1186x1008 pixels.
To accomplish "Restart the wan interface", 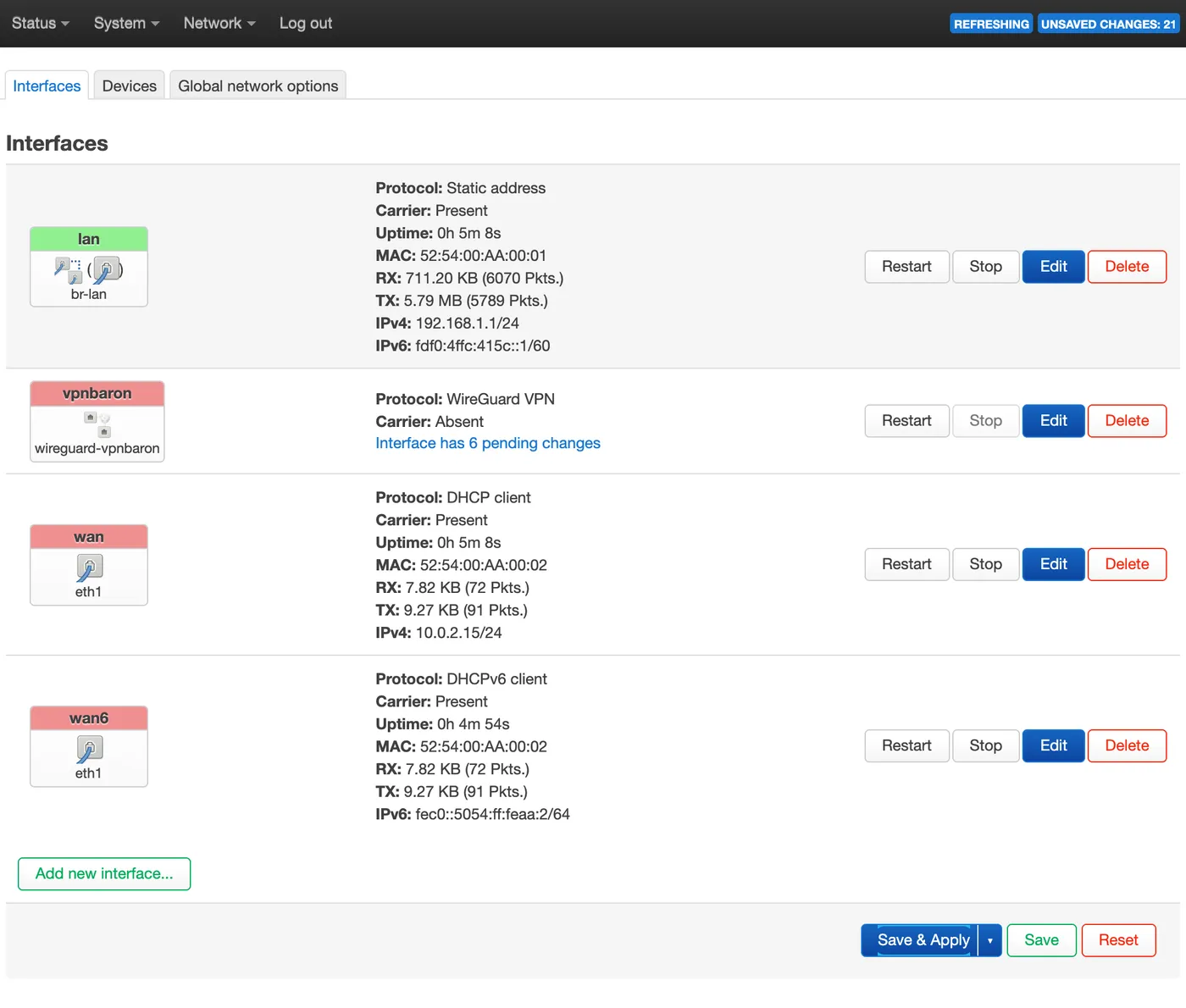I will coord(906,564).
